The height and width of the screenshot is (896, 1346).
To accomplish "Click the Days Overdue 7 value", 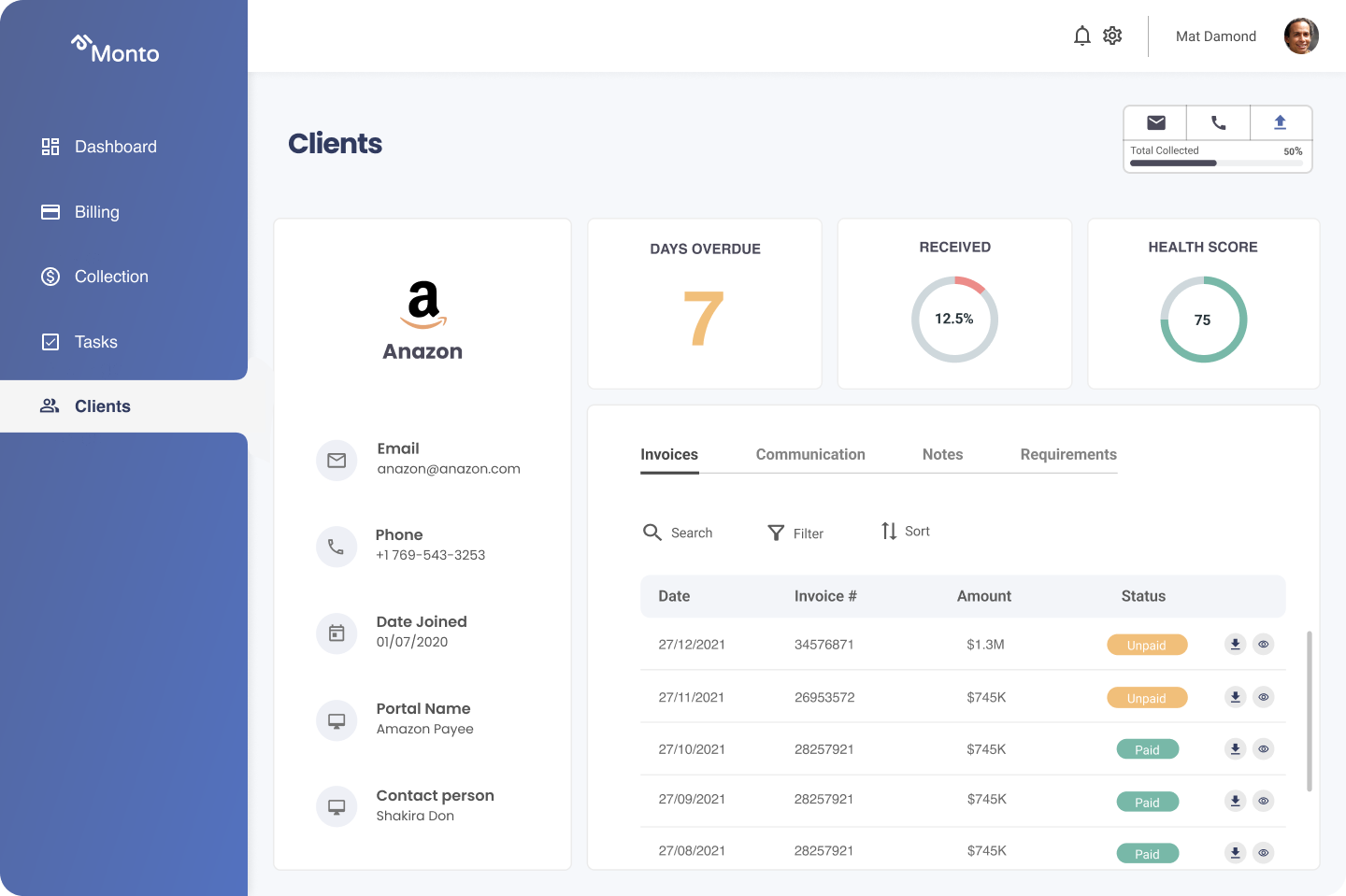I will point(704,318).
